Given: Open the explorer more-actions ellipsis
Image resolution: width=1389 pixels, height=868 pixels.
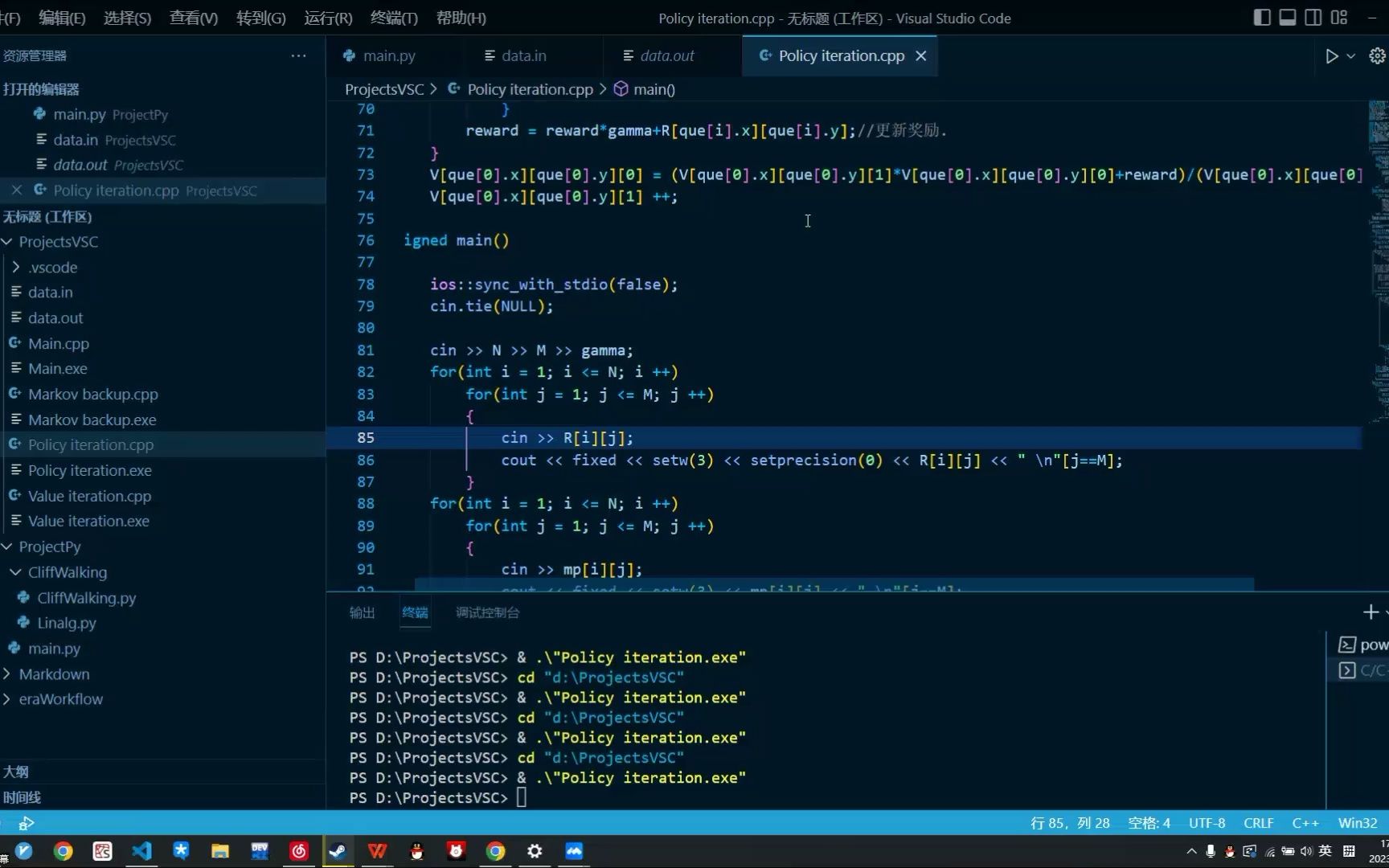Looking at the screenshot, I should pos(298,55).
